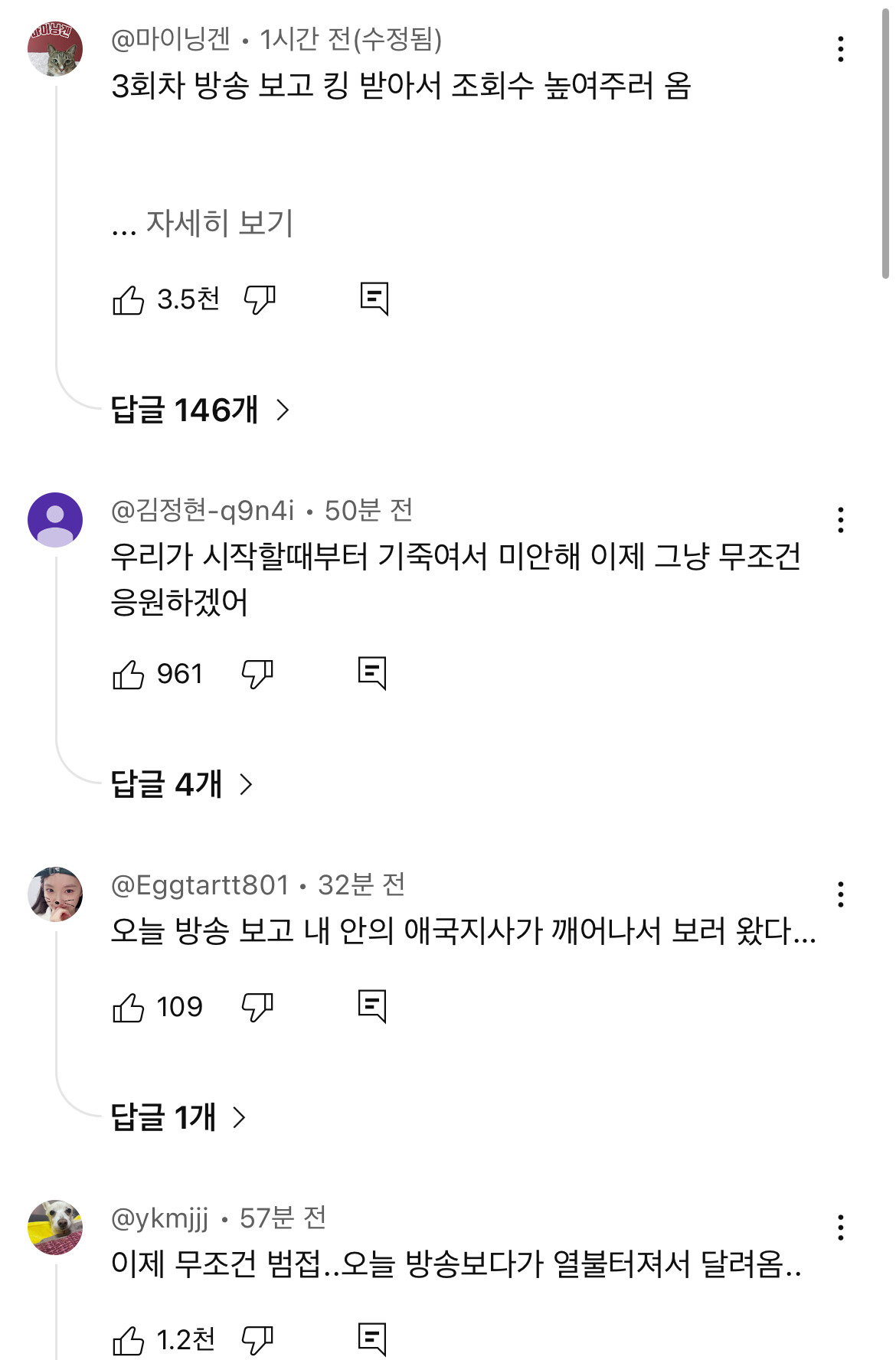The width and height of the screenshot is (896, 1360).
Task: Click 자세히 보기 to read more
Action: click(x=219, y=224)
